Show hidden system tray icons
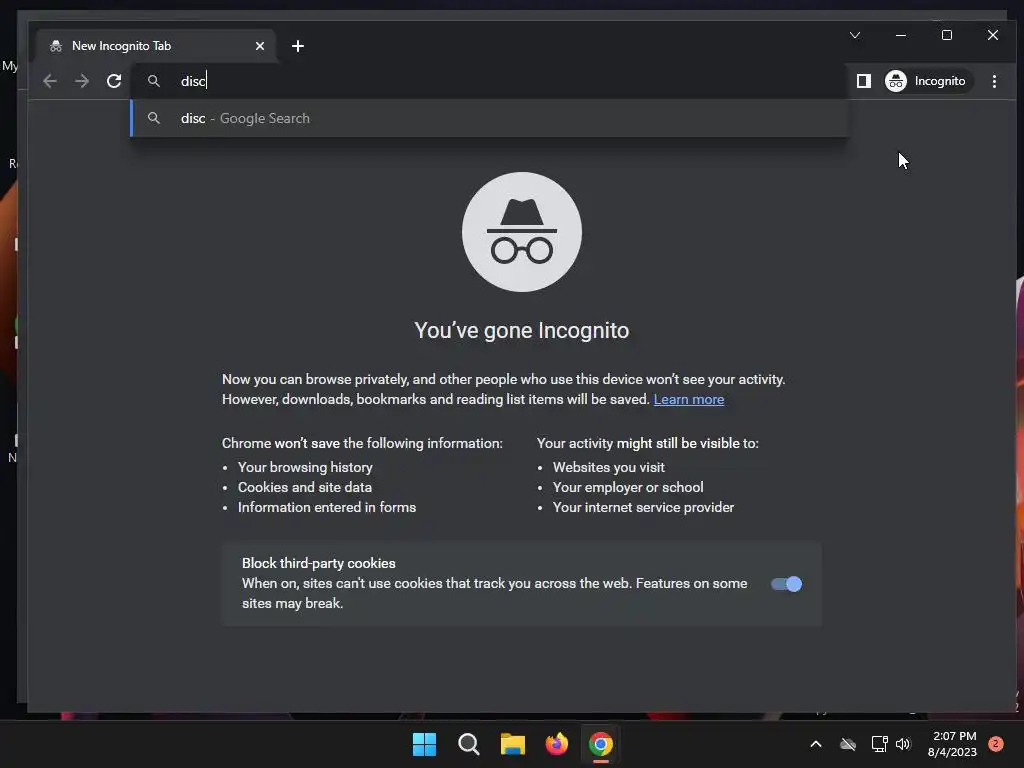Screen dimensions: 1024x768 point(816,744)
